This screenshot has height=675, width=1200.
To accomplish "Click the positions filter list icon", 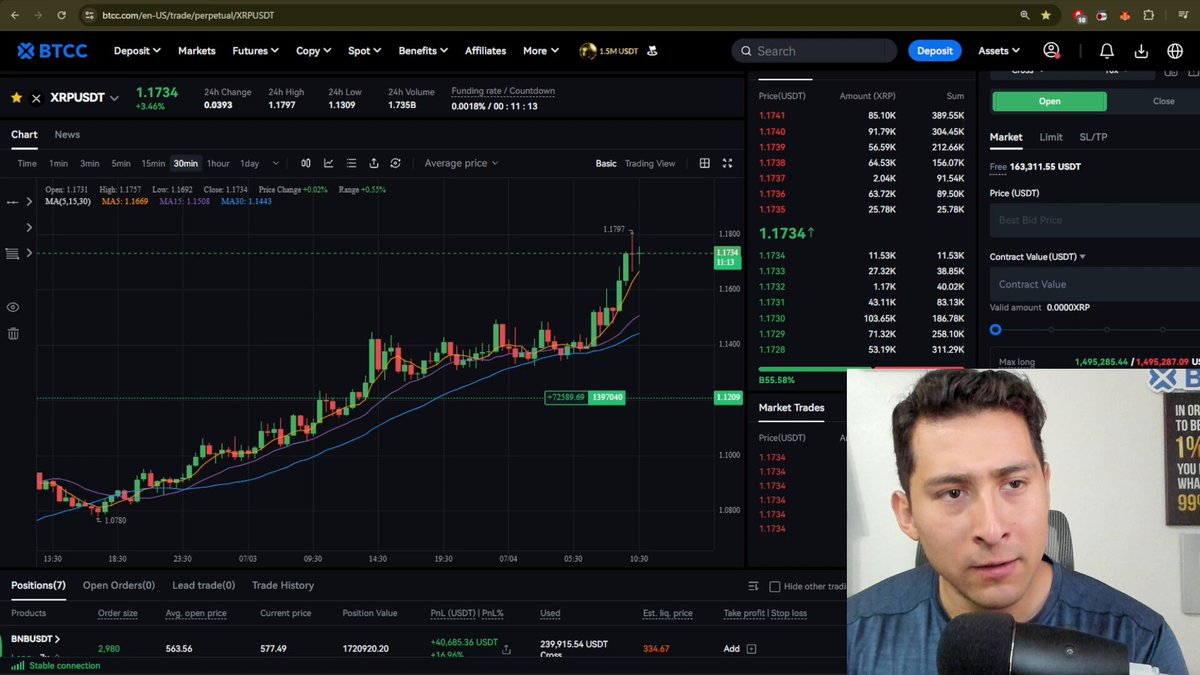I will tap(753, 587).
